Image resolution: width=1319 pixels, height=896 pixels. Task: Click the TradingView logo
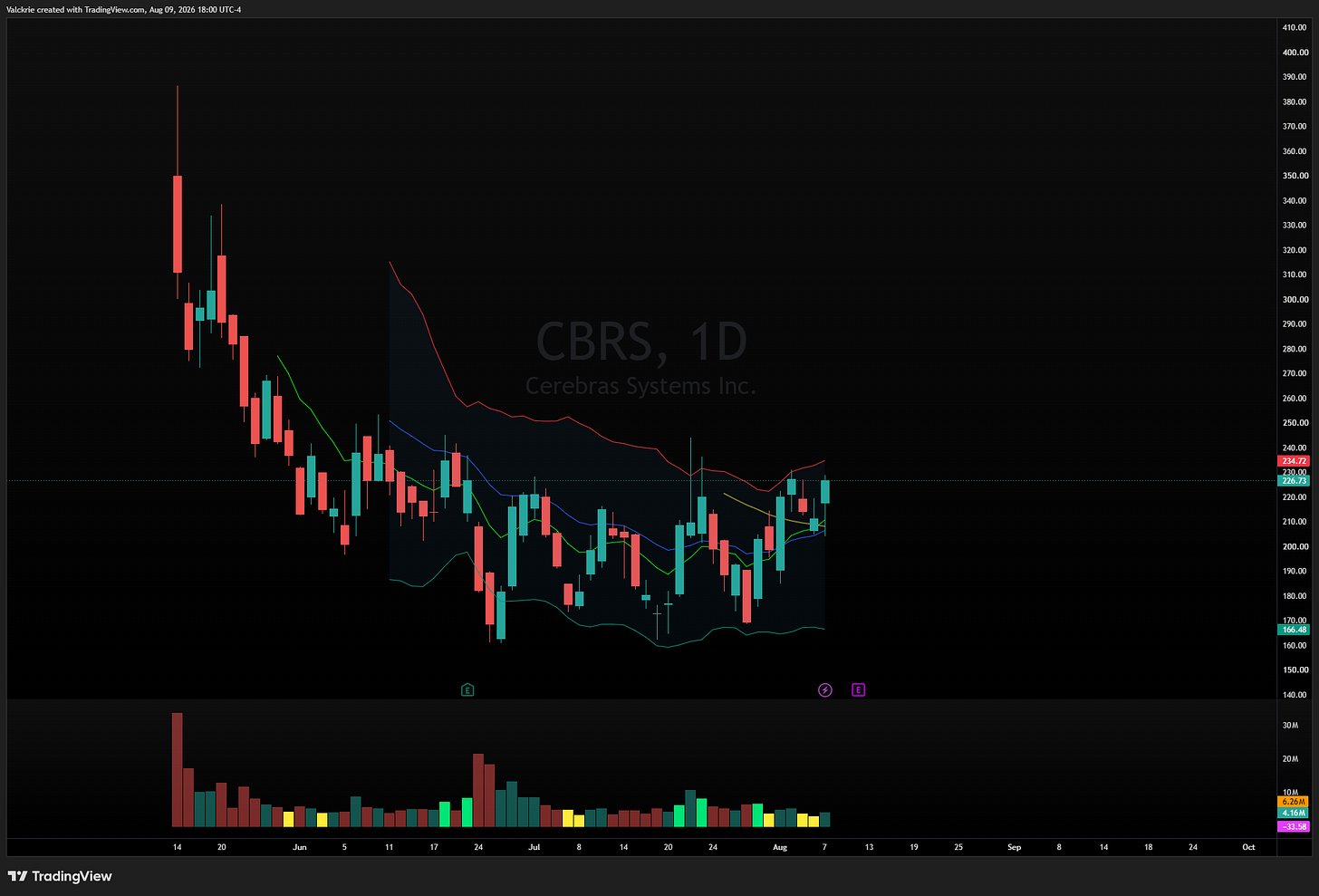(60, 876)
